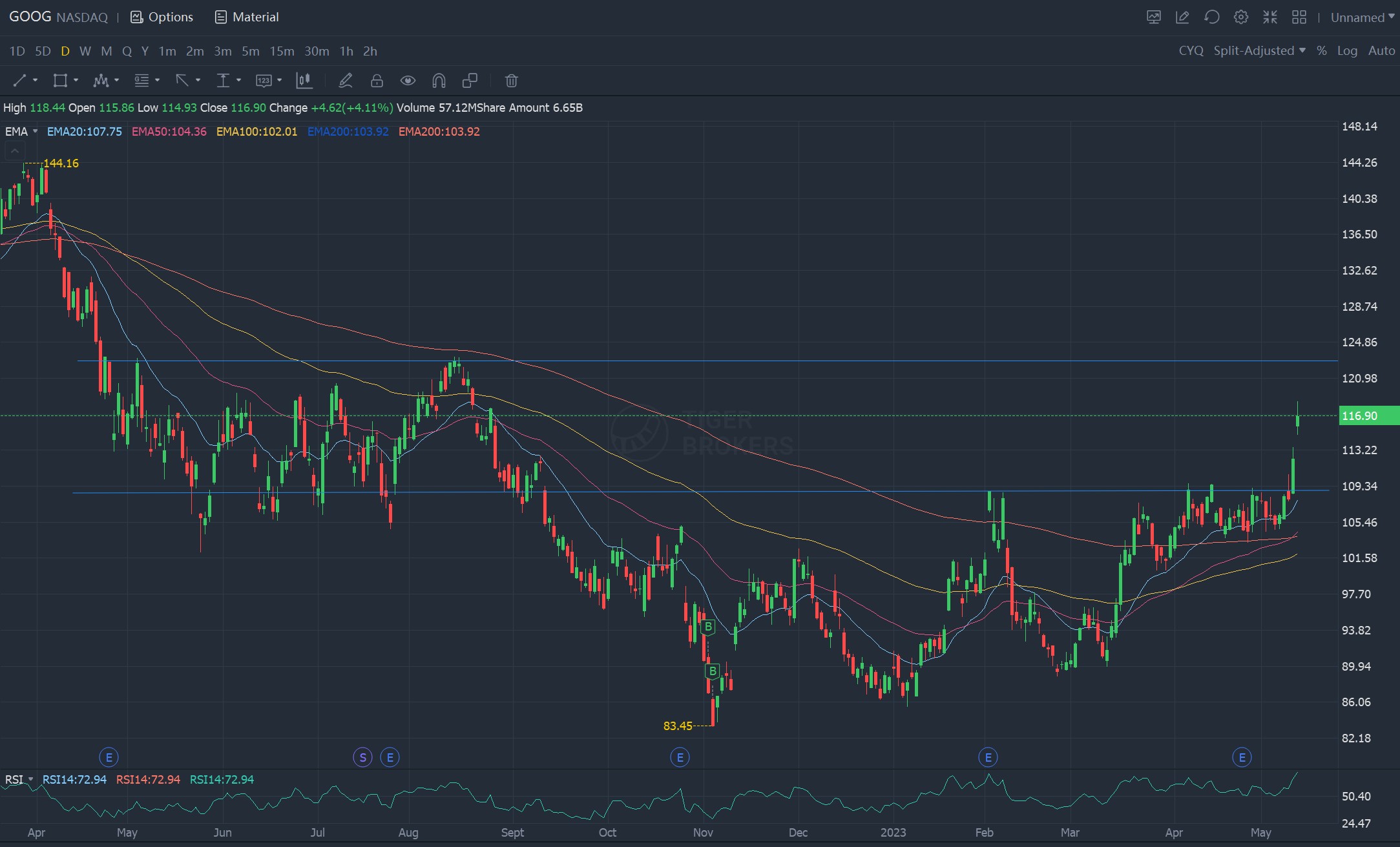The height and width of the screenshot is (847, 1400).
Task: Switch to 15m interval
Action: coord(282,51)
